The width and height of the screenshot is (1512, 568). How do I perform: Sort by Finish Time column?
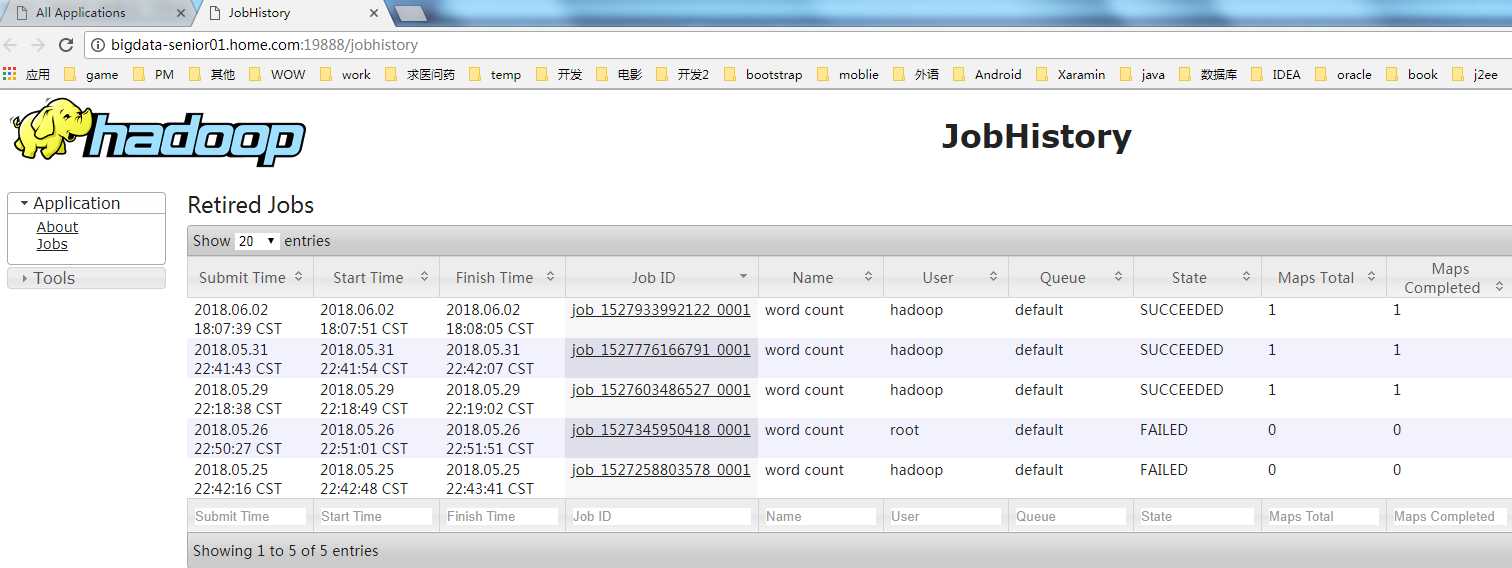click(502, 277)
